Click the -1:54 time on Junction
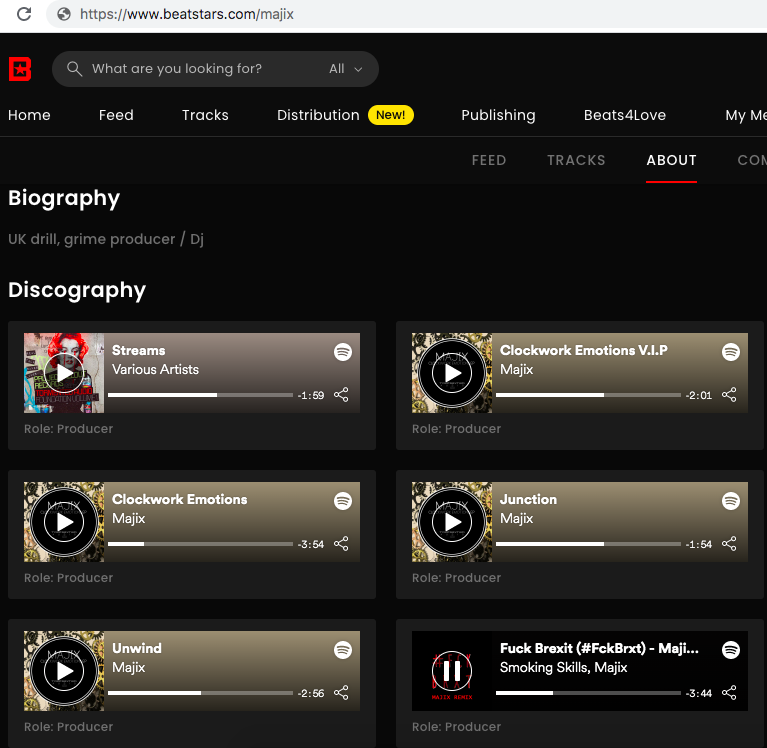This screenshot has width=767, height=748. click(x=699, y=544)
